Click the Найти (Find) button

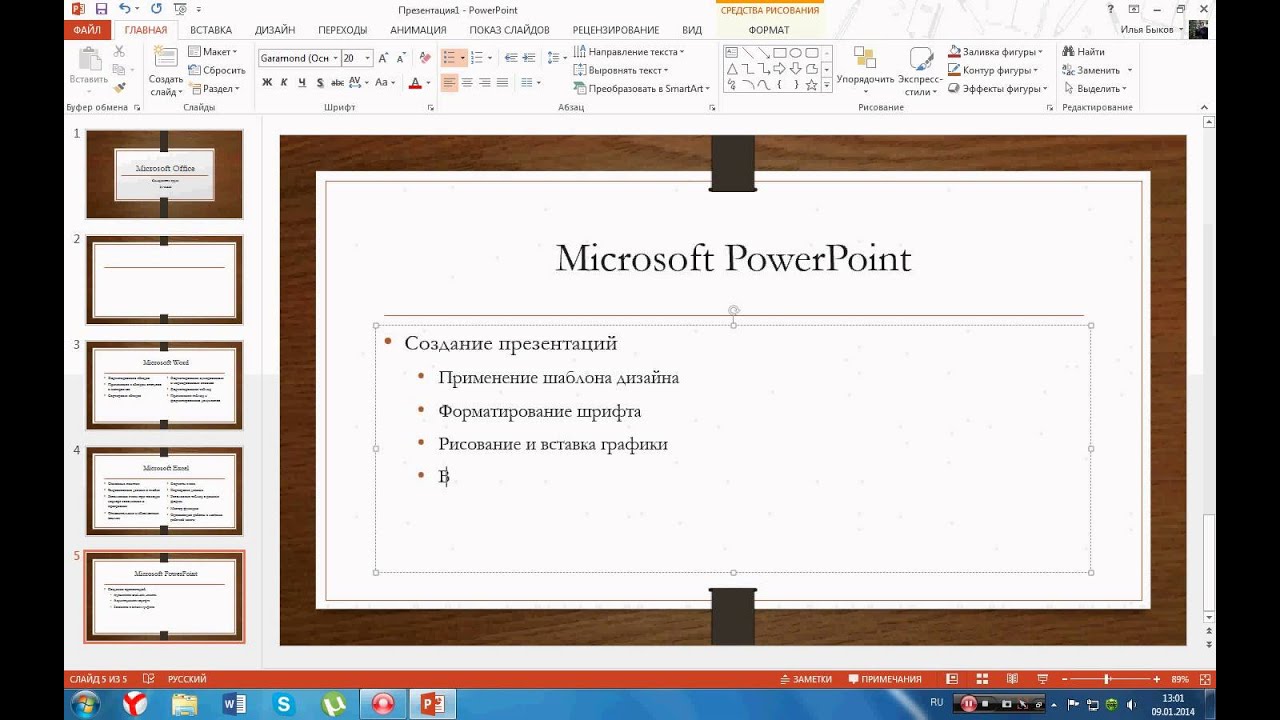coord(1084,51)
